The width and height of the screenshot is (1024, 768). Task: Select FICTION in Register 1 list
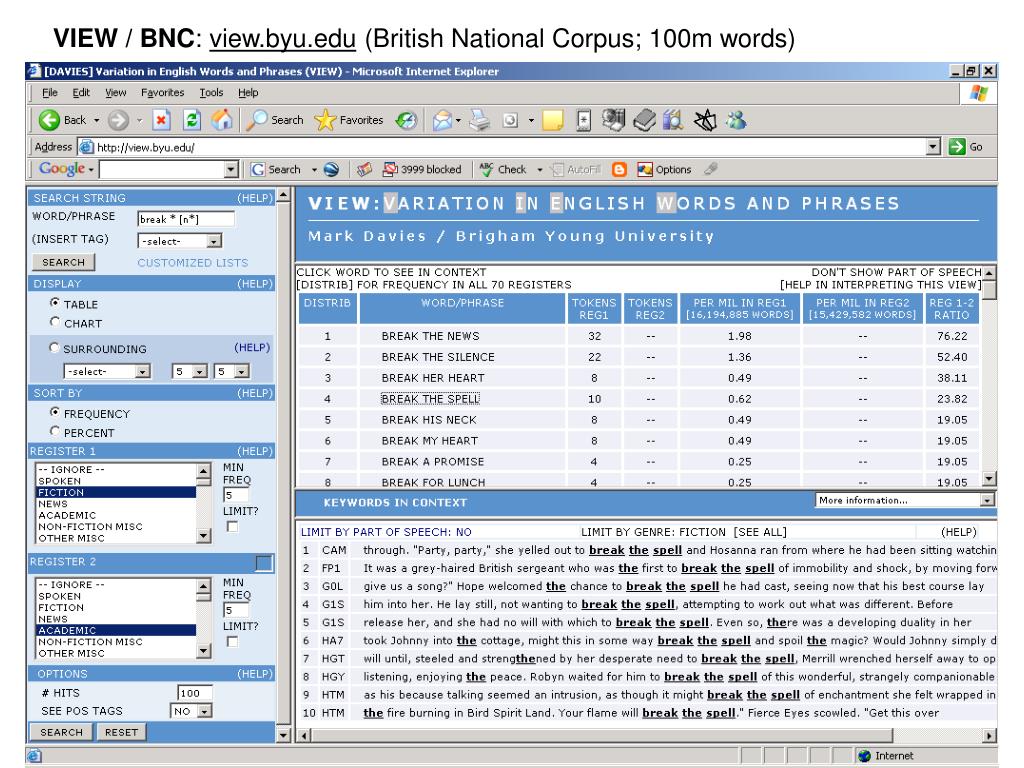point(116,492)
